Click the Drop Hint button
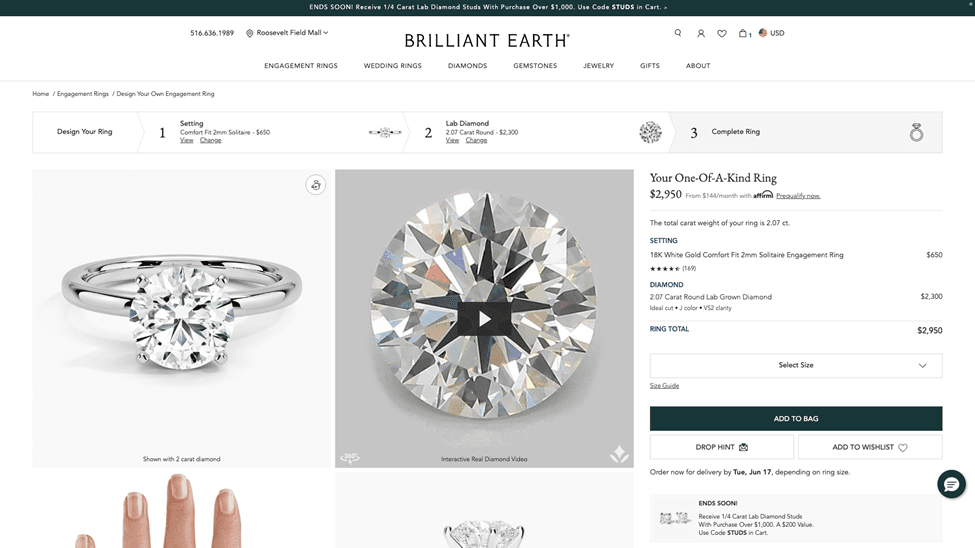Screen dimensions: 975x548 (x=722, y=447)
